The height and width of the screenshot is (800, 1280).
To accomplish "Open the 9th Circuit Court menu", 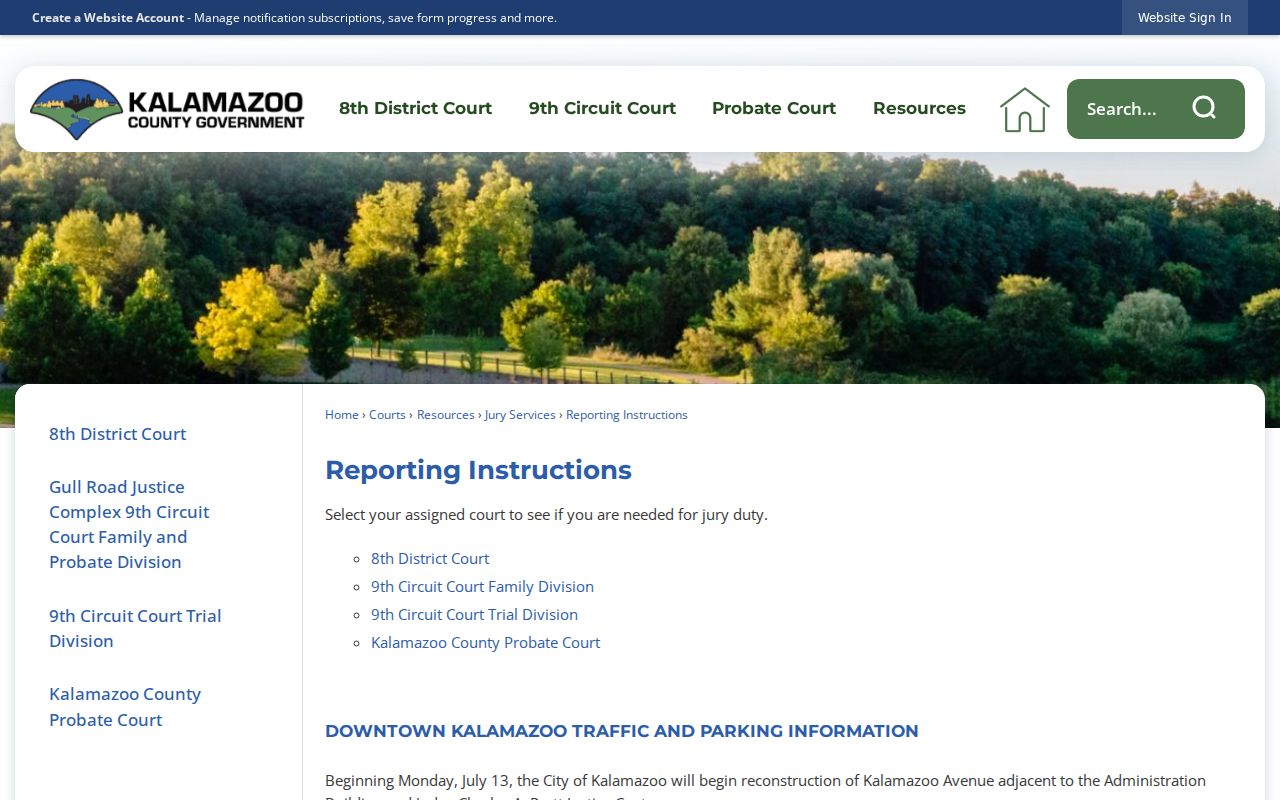I will point(602,108).
